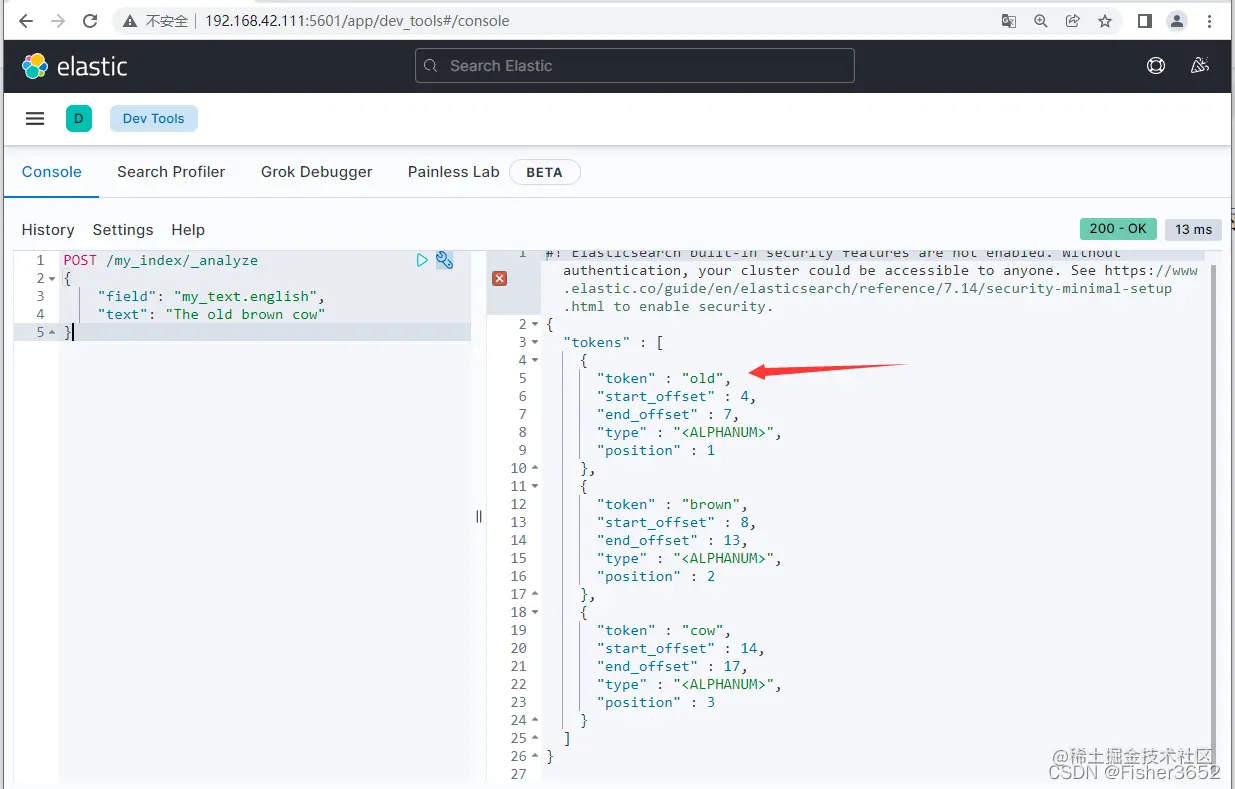
Task: Open the Chrome three-dot menu
Action: tap(1210, 20)
